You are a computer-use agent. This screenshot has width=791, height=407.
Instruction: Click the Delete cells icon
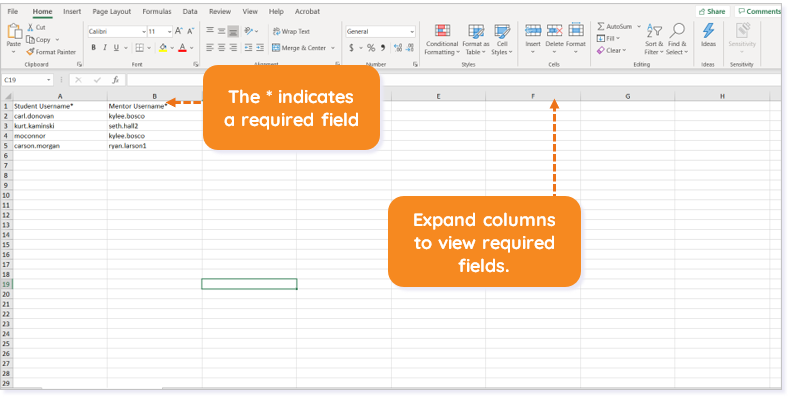(554, 30)
